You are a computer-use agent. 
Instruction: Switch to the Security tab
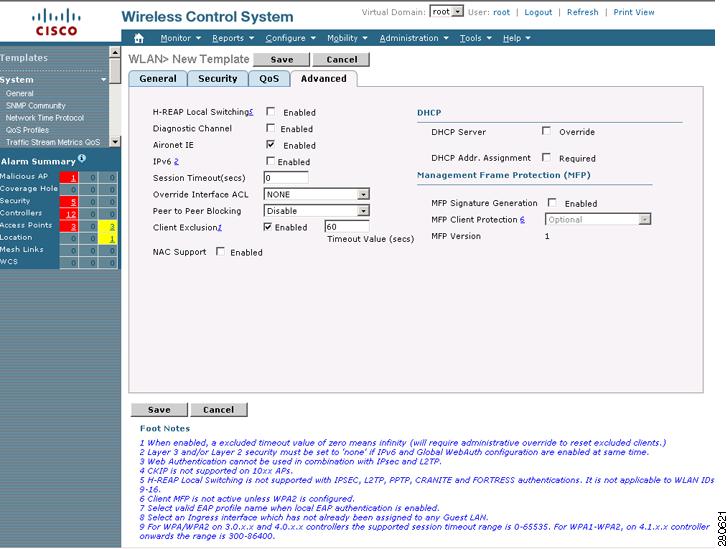coord(217,78)
